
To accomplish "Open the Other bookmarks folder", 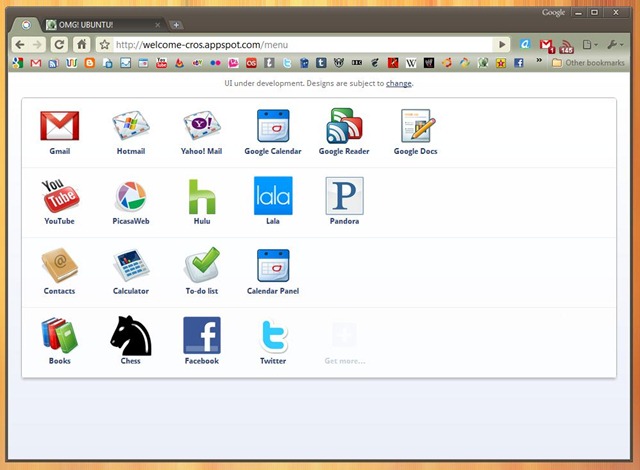I will [x=588, y=63].
